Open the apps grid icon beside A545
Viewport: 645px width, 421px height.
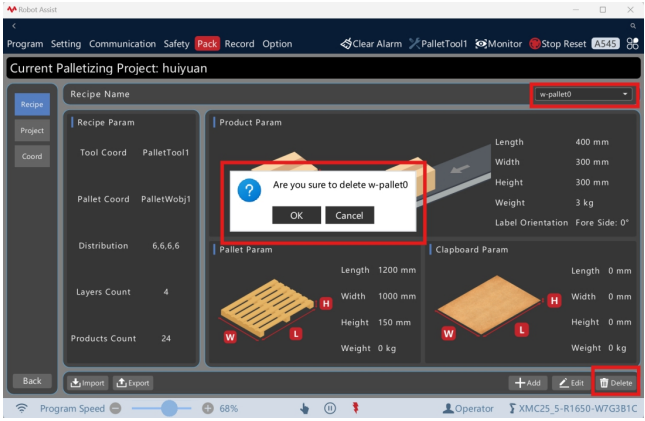click(632, 44)
